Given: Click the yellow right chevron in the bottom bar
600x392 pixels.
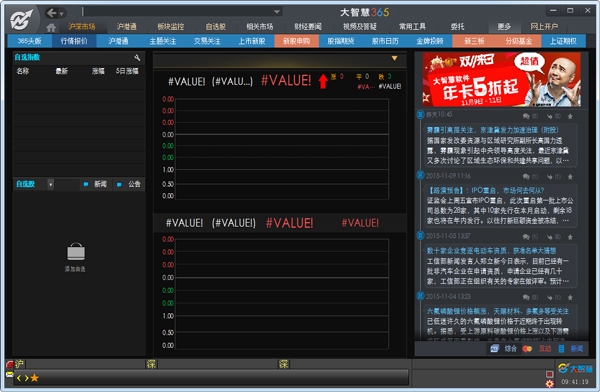Looking at the screenshot, I should [26, 378].
